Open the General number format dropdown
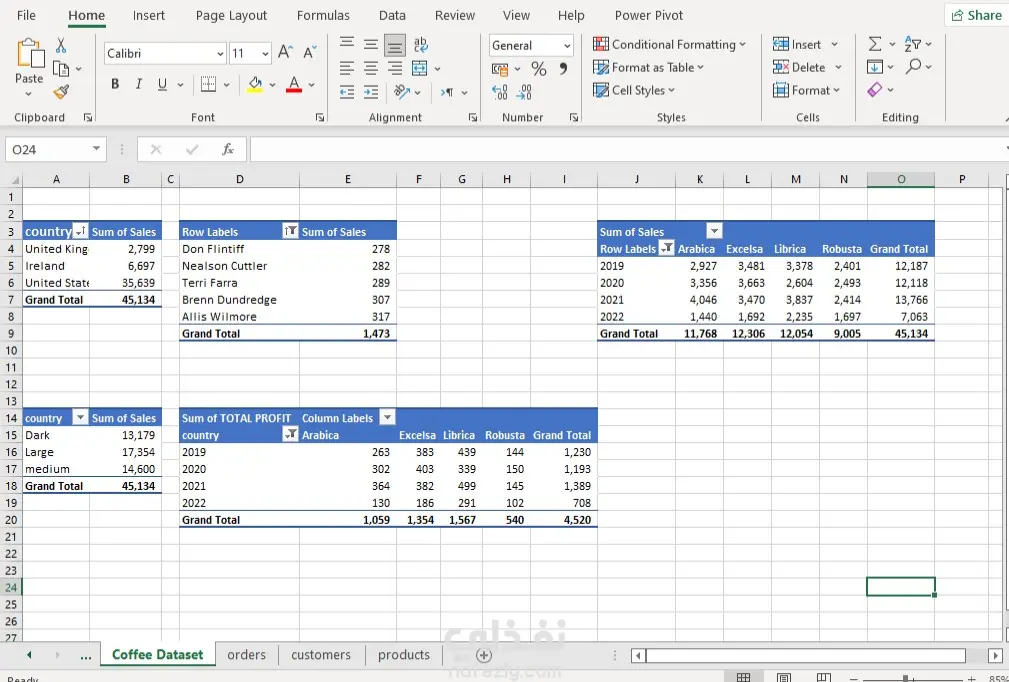The height and width of the screenshot is (682, 1009). [x=567, y=46]
